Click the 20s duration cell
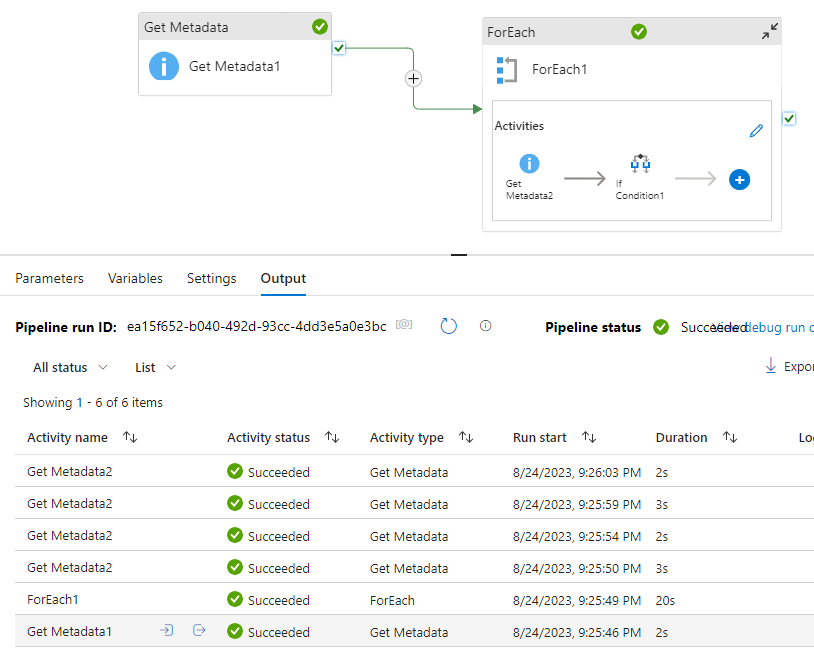Image resolution: width=814 pixels, height=655 pixels. click(x=665, y=601)
